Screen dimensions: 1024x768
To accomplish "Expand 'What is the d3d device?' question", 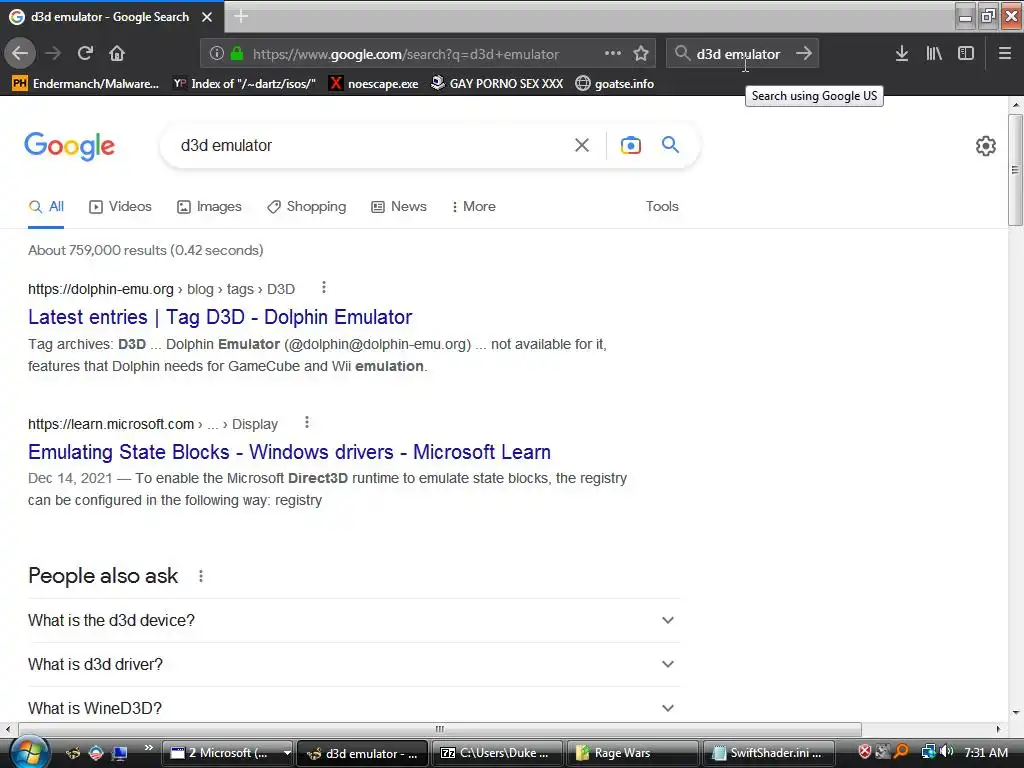I will [x=353, y=620].
